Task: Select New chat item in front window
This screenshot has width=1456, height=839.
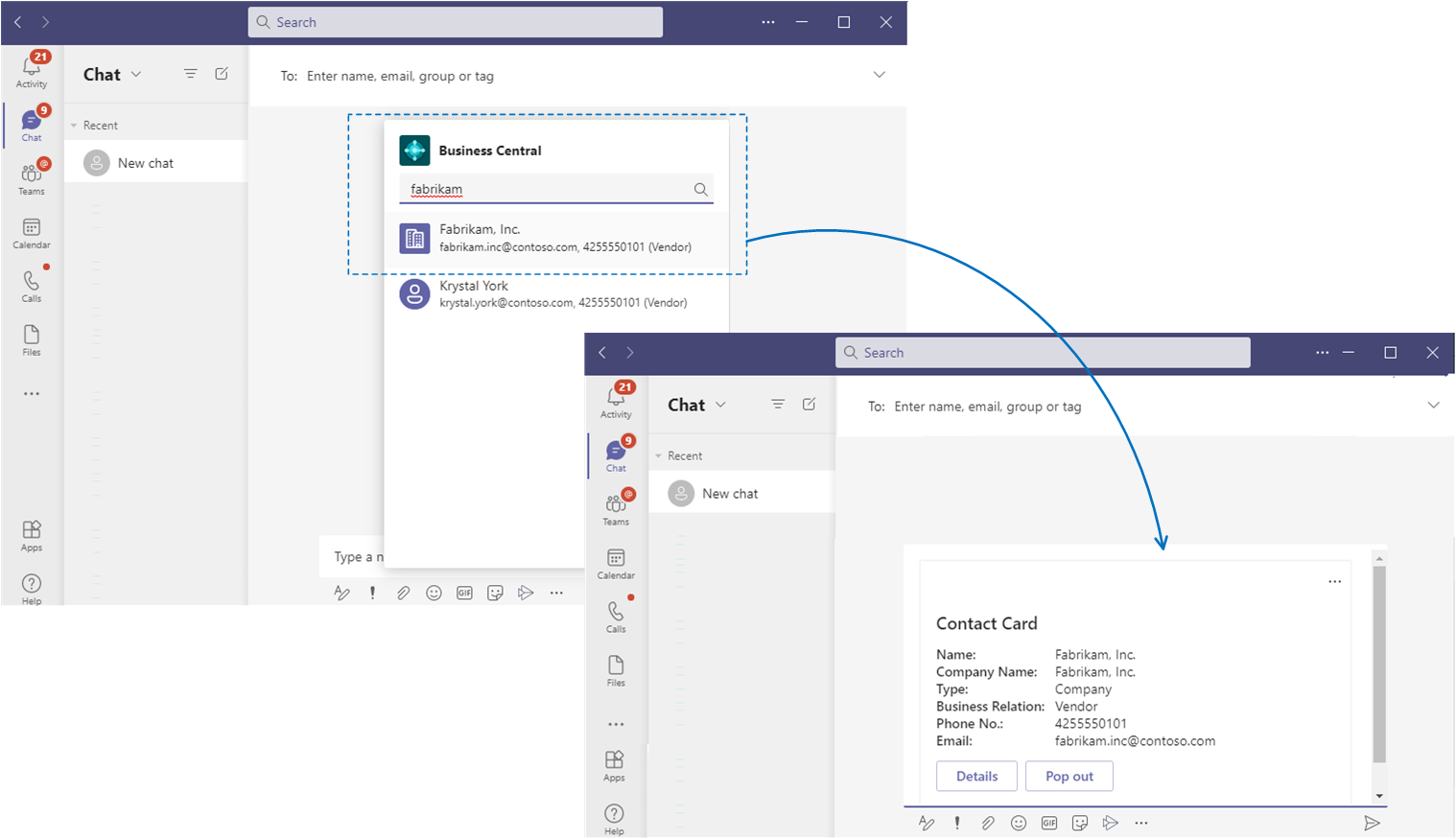Action: [741, 494]
